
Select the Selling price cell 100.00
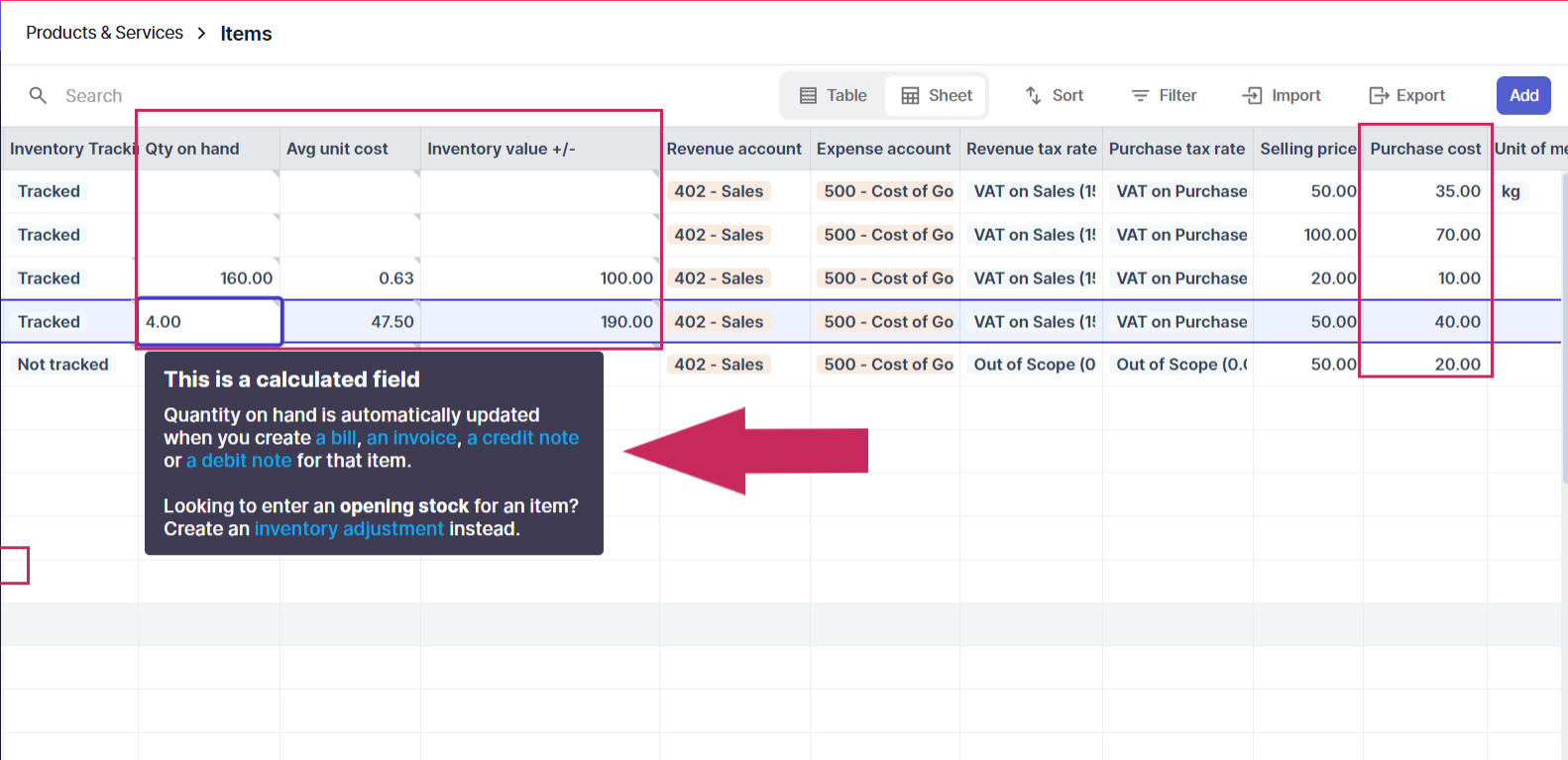[1307, 235]
